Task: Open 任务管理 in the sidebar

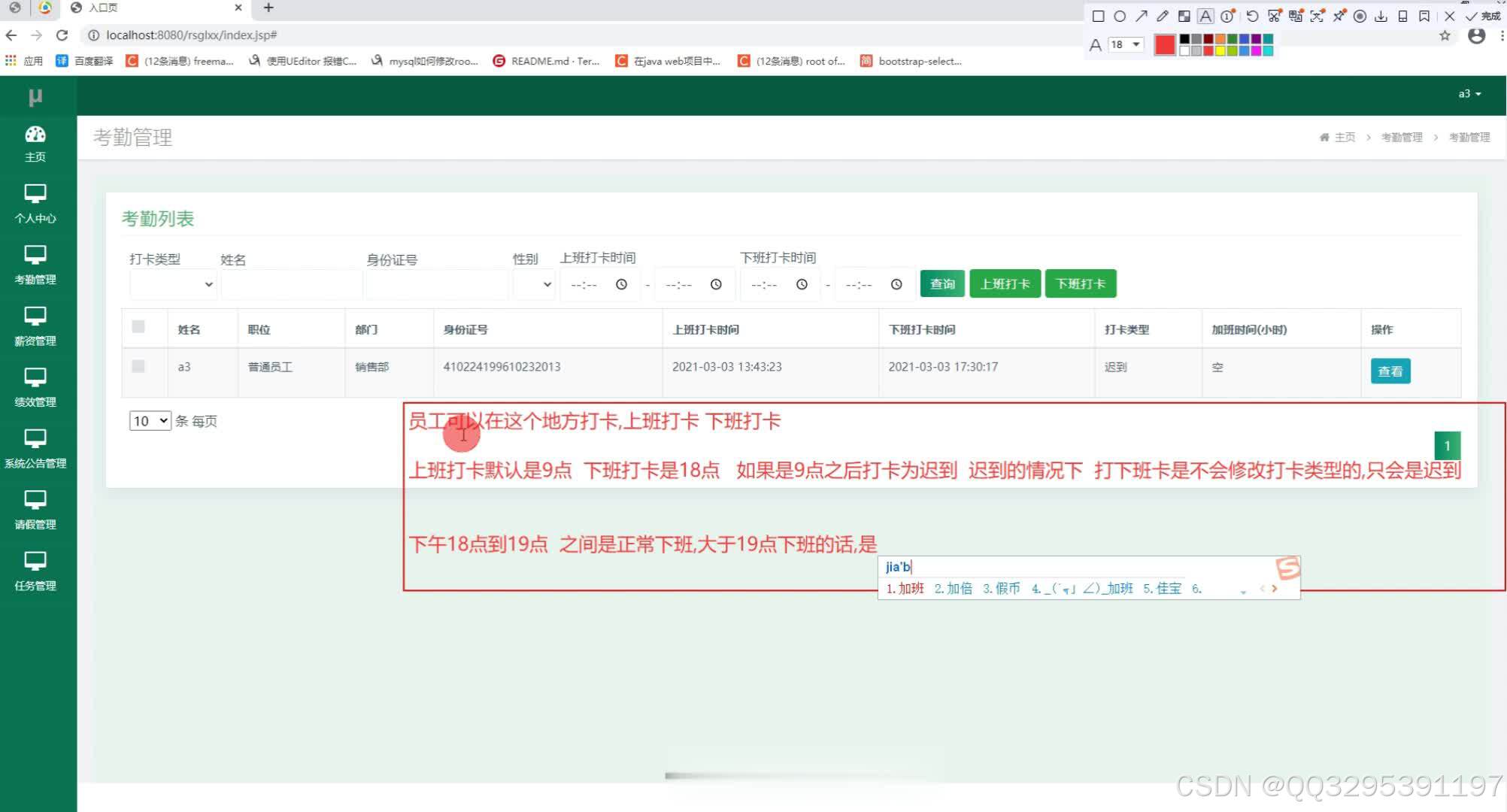Action: pyautogui.click(x=35, y=572)
